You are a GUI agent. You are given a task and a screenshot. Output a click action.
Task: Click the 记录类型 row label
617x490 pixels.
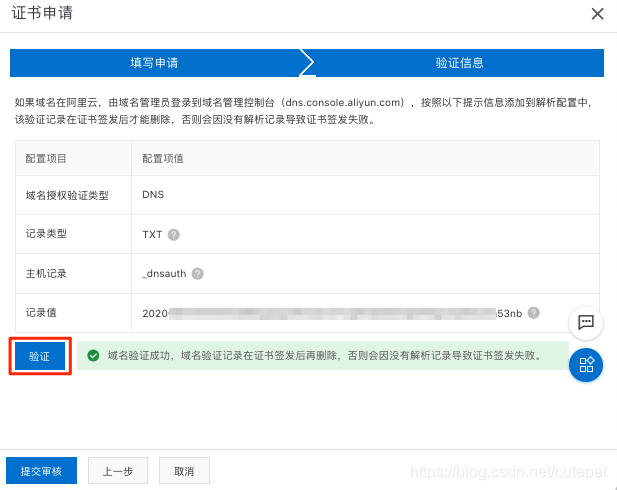46,234
